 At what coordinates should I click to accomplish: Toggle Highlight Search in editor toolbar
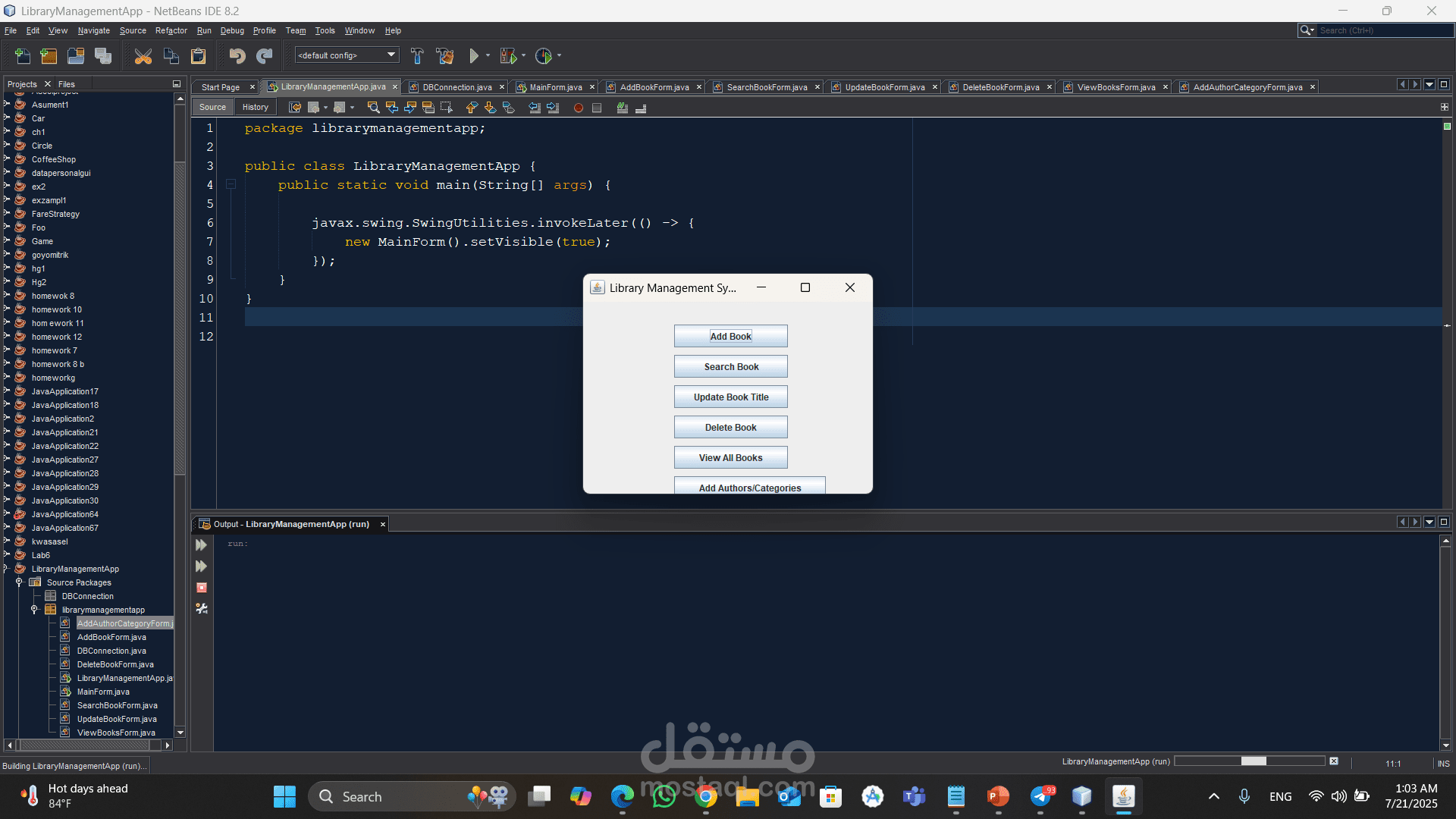pos(428,108)
